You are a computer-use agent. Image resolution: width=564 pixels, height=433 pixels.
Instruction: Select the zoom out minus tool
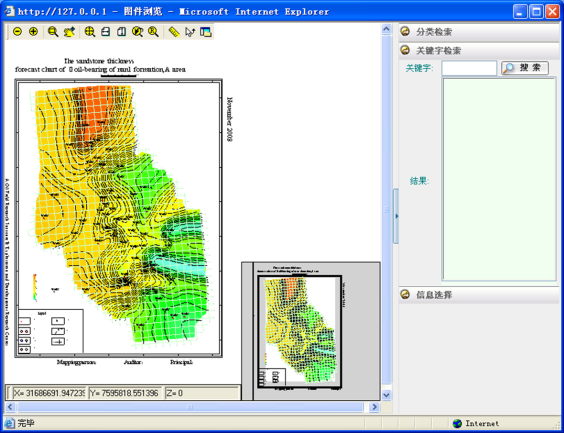[17, 32]
